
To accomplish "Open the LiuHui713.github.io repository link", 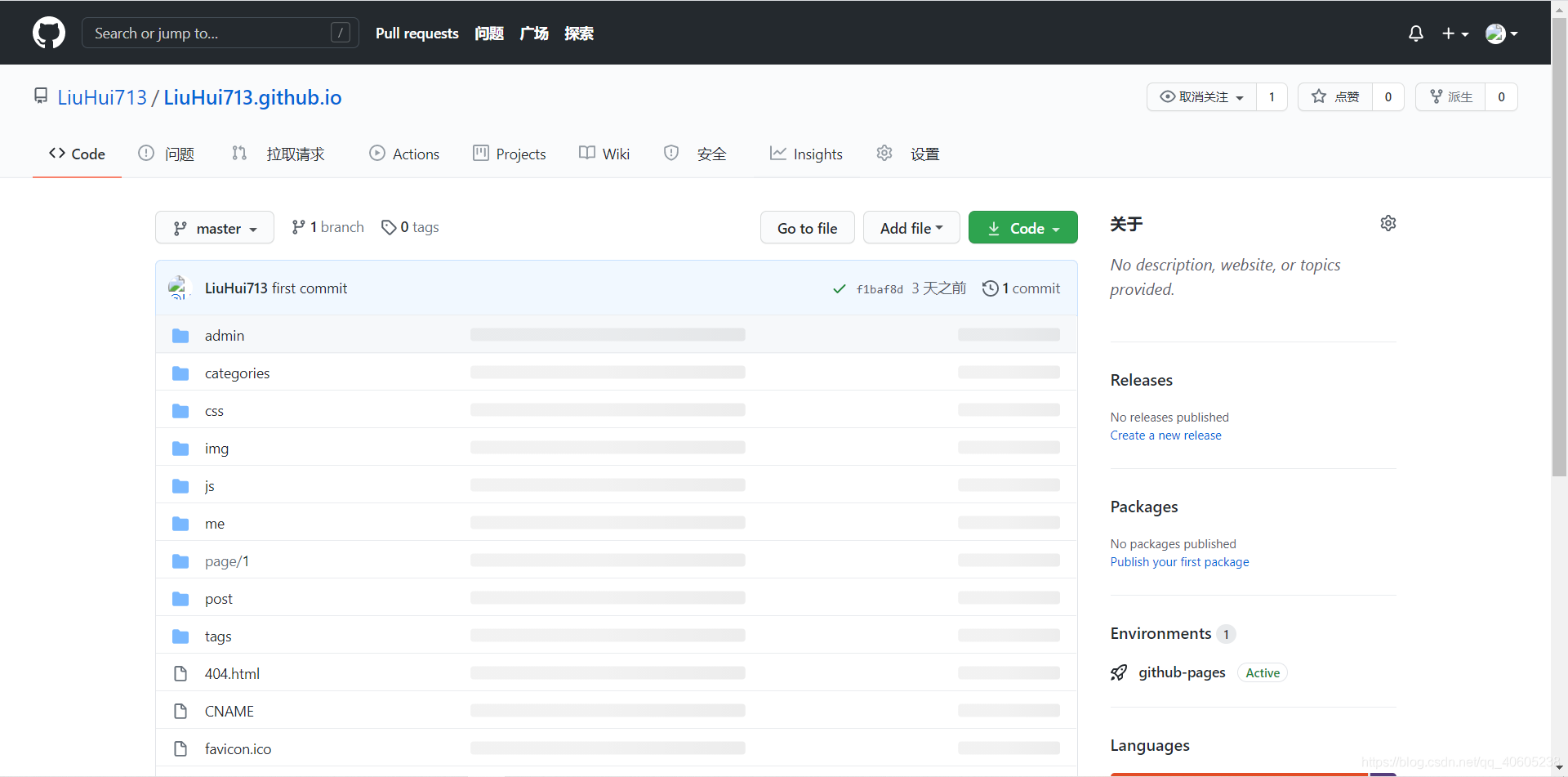I will [x=252, y=97].
